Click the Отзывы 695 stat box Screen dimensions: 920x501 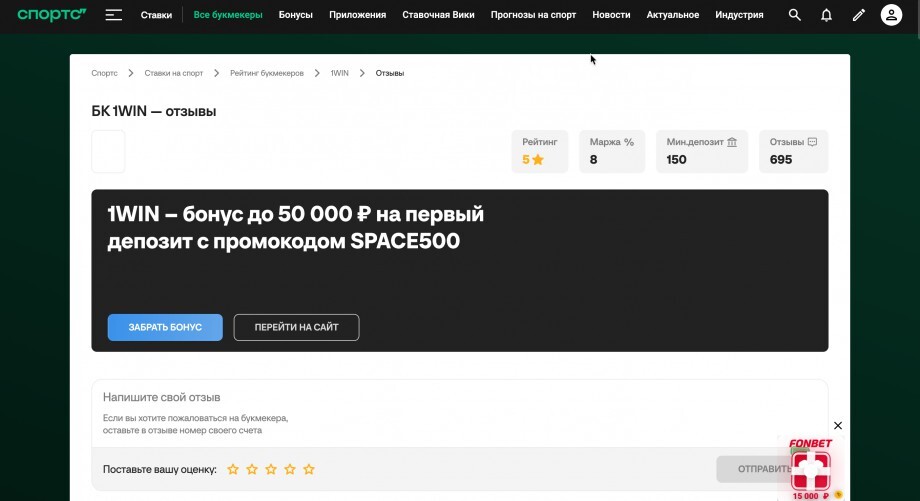coord(793,151)
